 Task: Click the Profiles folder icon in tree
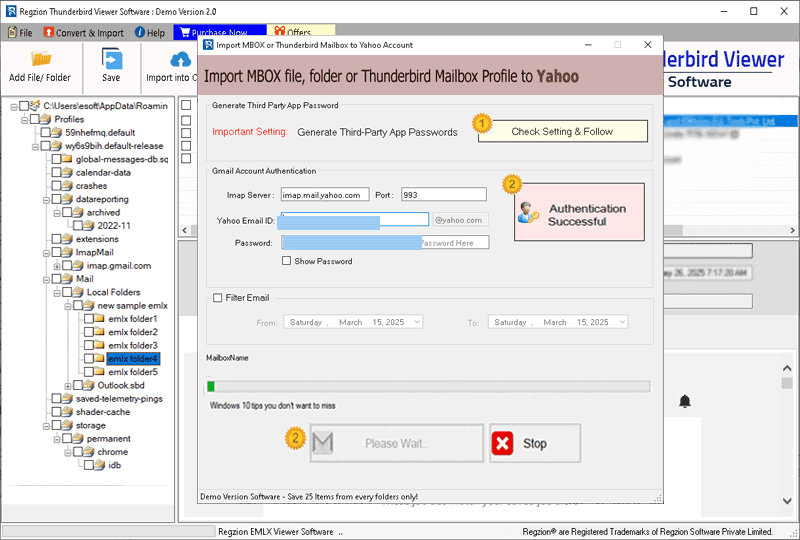pos(46,119)
